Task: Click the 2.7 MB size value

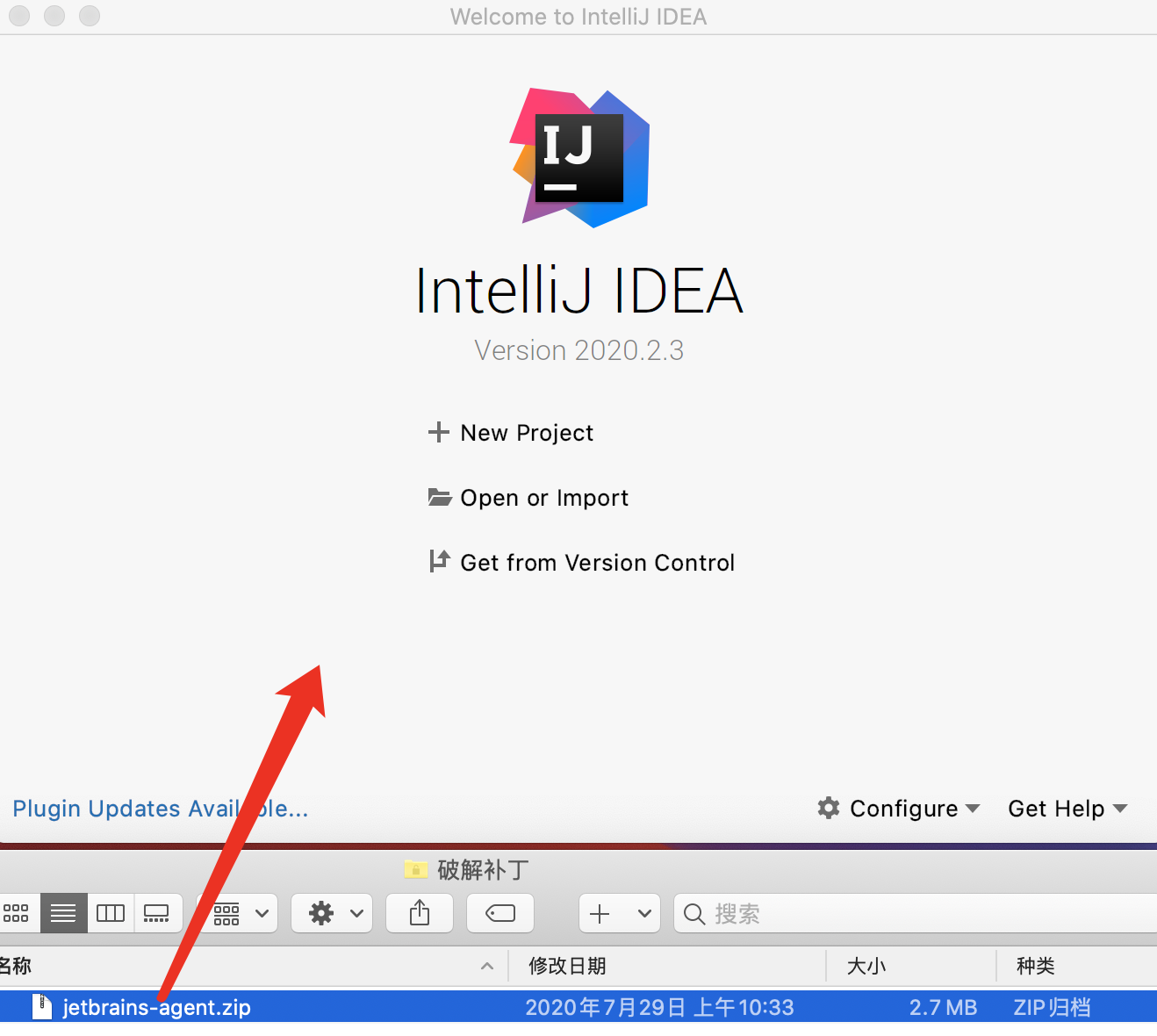Action: pos(943,1007)
